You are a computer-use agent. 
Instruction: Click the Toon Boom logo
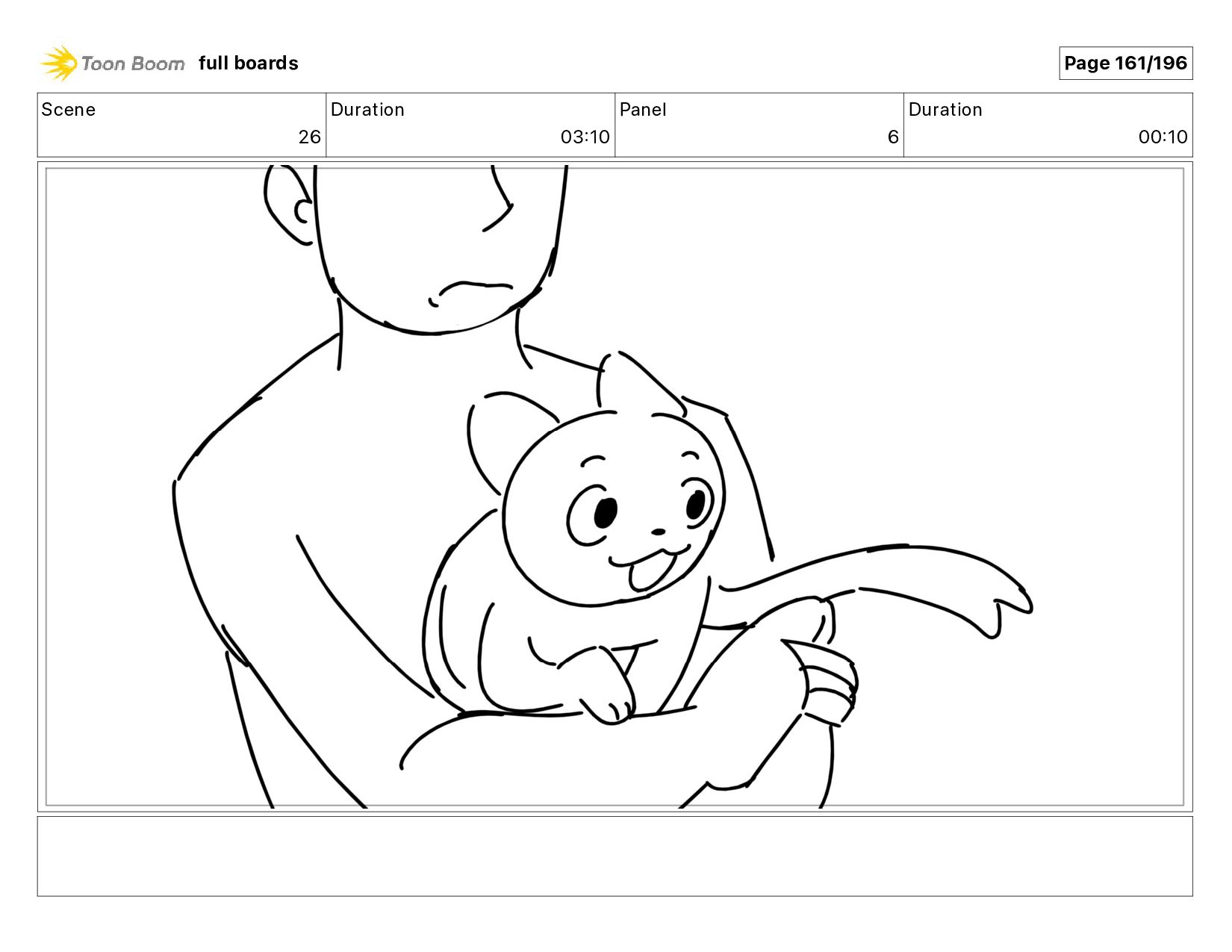click(112, 63)
